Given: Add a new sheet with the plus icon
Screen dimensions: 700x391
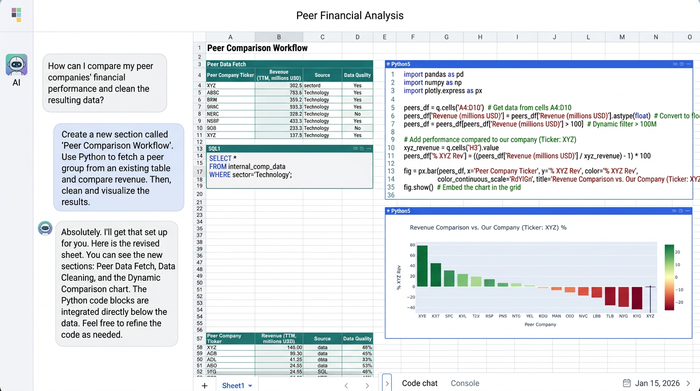Looking at the screenshot, I should point(204,385).
